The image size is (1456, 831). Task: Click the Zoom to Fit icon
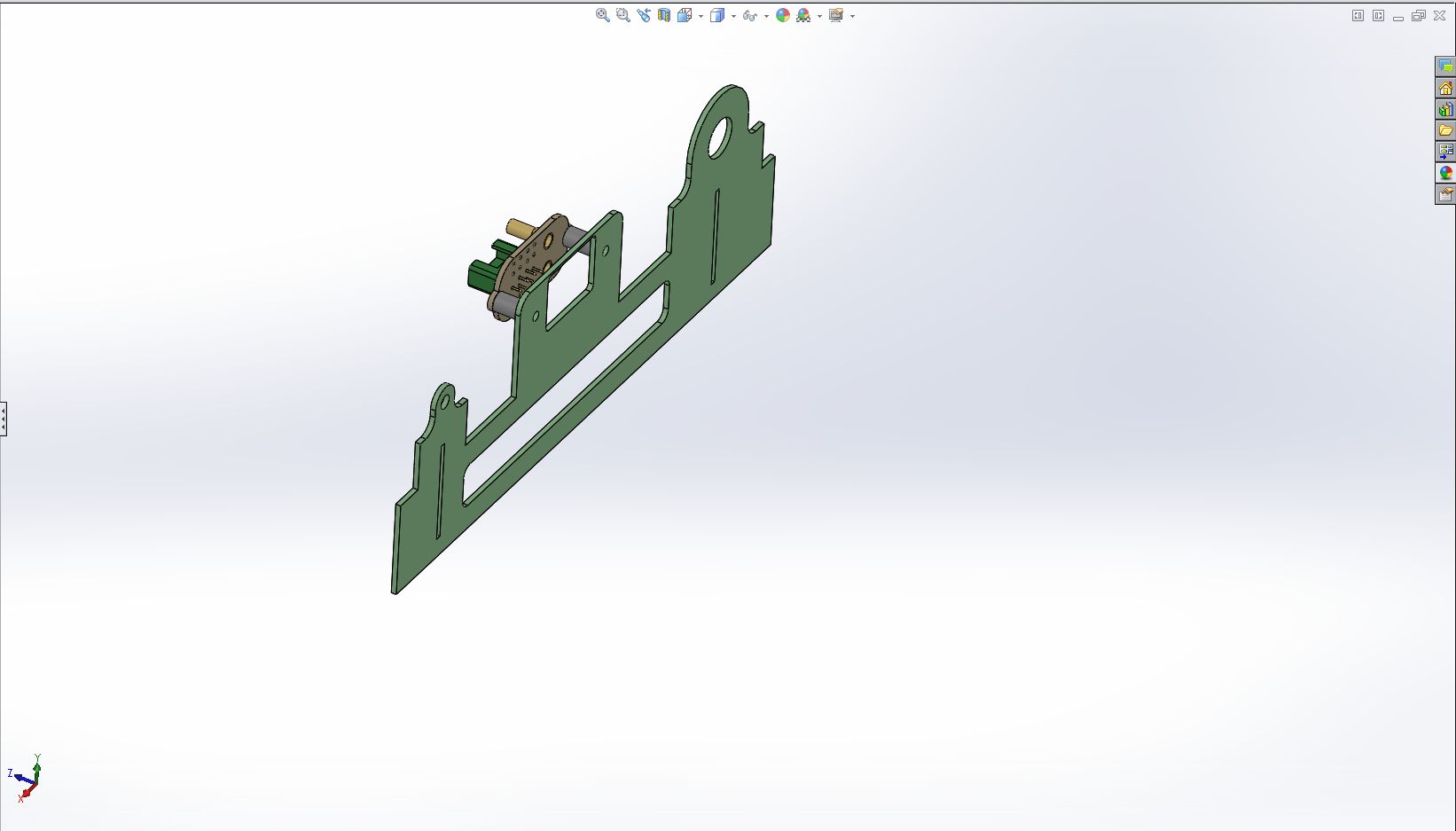tap(602, 15)
